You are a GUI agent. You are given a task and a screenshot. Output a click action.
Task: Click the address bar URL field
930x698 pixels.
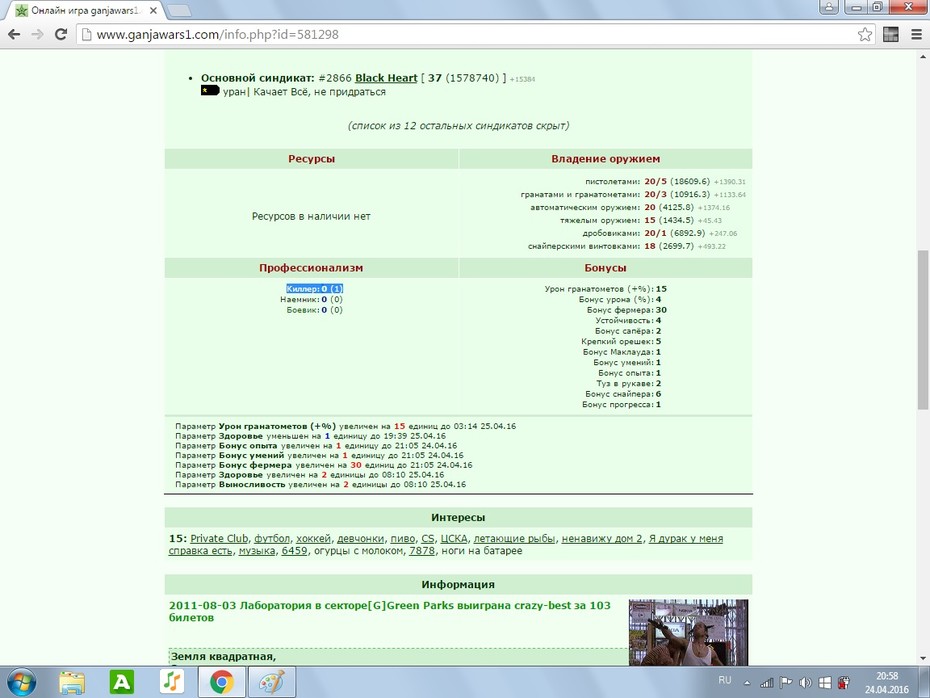coord(474,34)
